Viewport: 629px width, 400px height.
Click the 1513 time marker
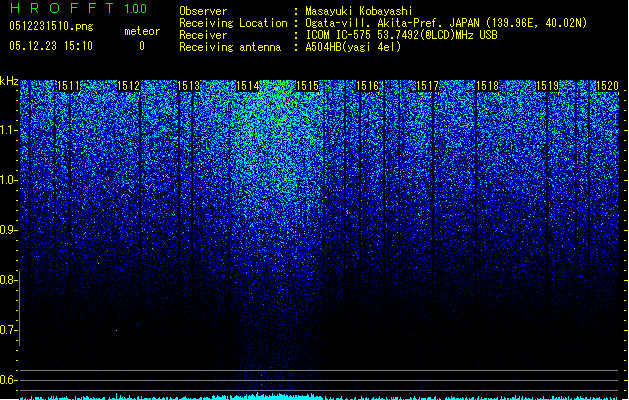188,86
